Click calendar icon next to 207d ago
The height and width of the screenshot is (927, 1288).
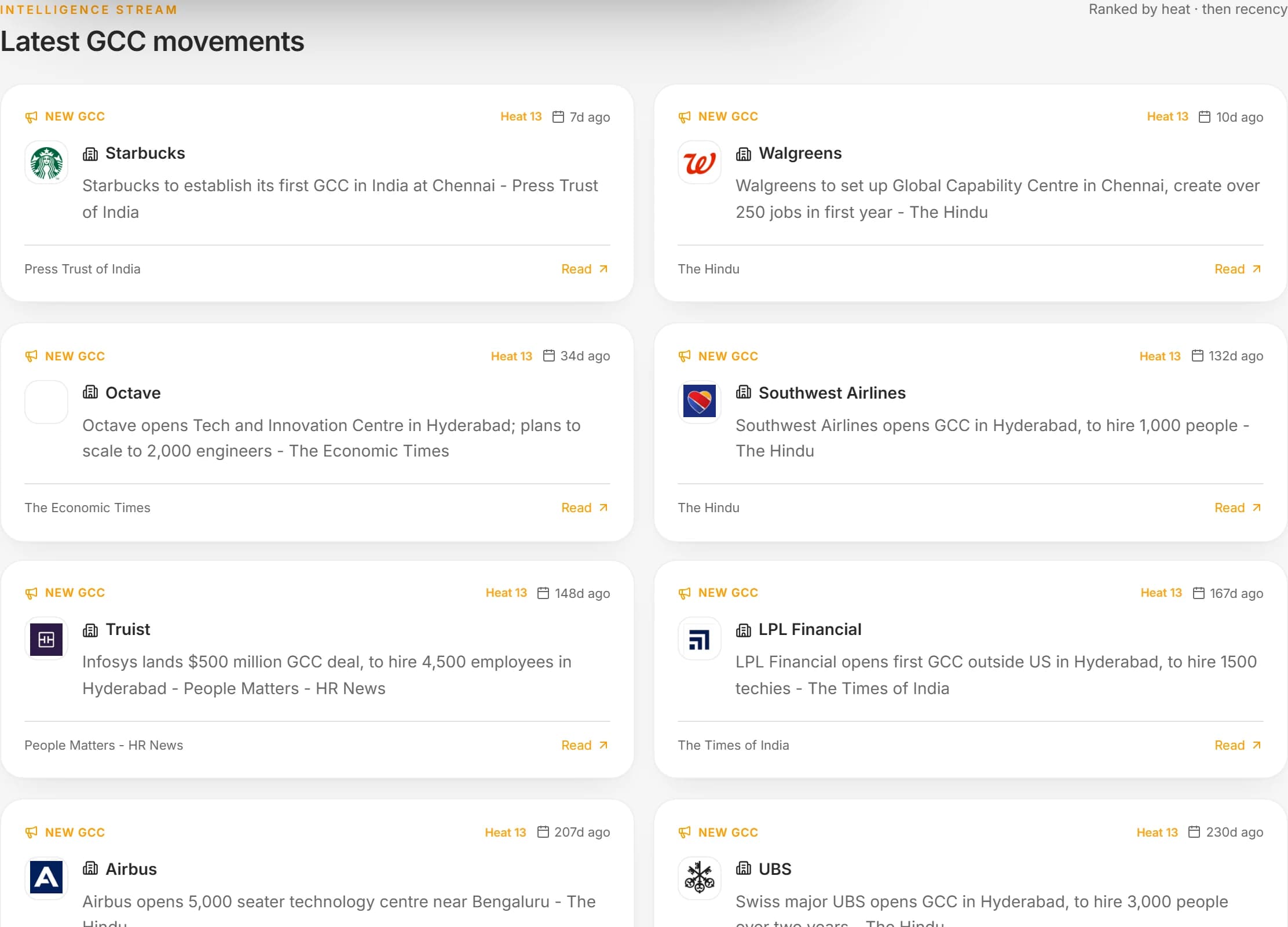pyautogui.click(x=543, y=832)
